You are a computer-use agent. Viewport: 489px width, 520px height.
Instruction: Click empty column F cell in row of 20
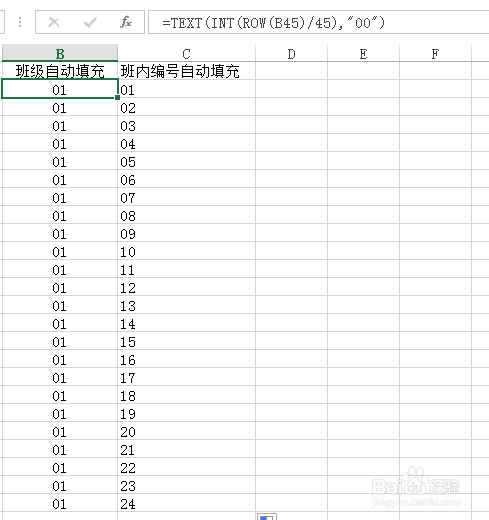tap(435, 432)
